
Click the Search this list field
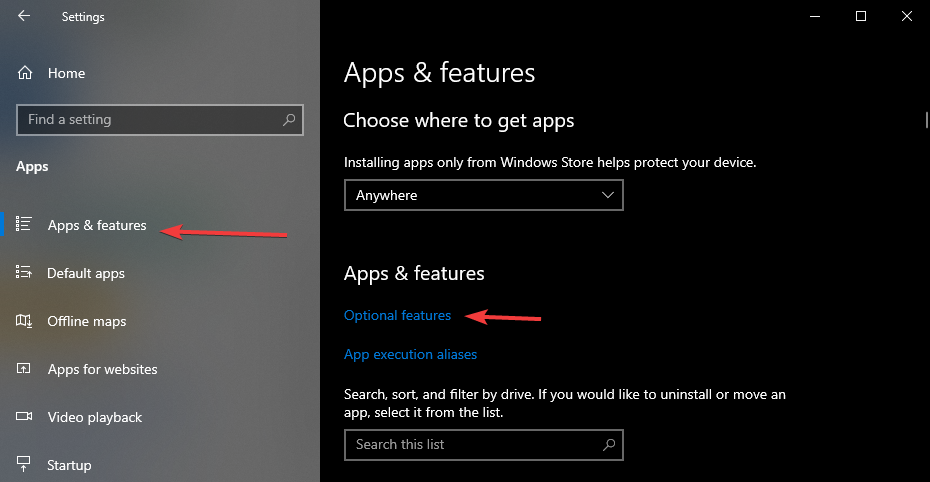pos(483,445)
